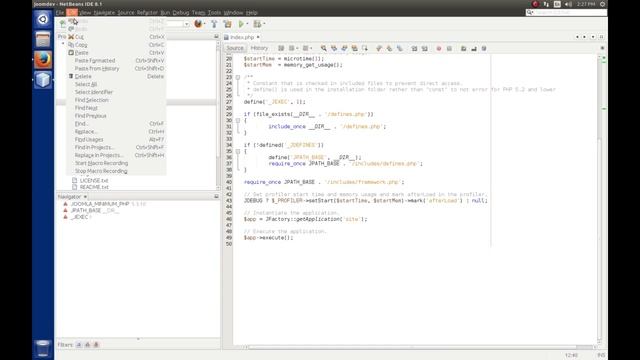Switch to Source view button
The image size is (640, 360).
pyautogui.click(x=235, y=48)
